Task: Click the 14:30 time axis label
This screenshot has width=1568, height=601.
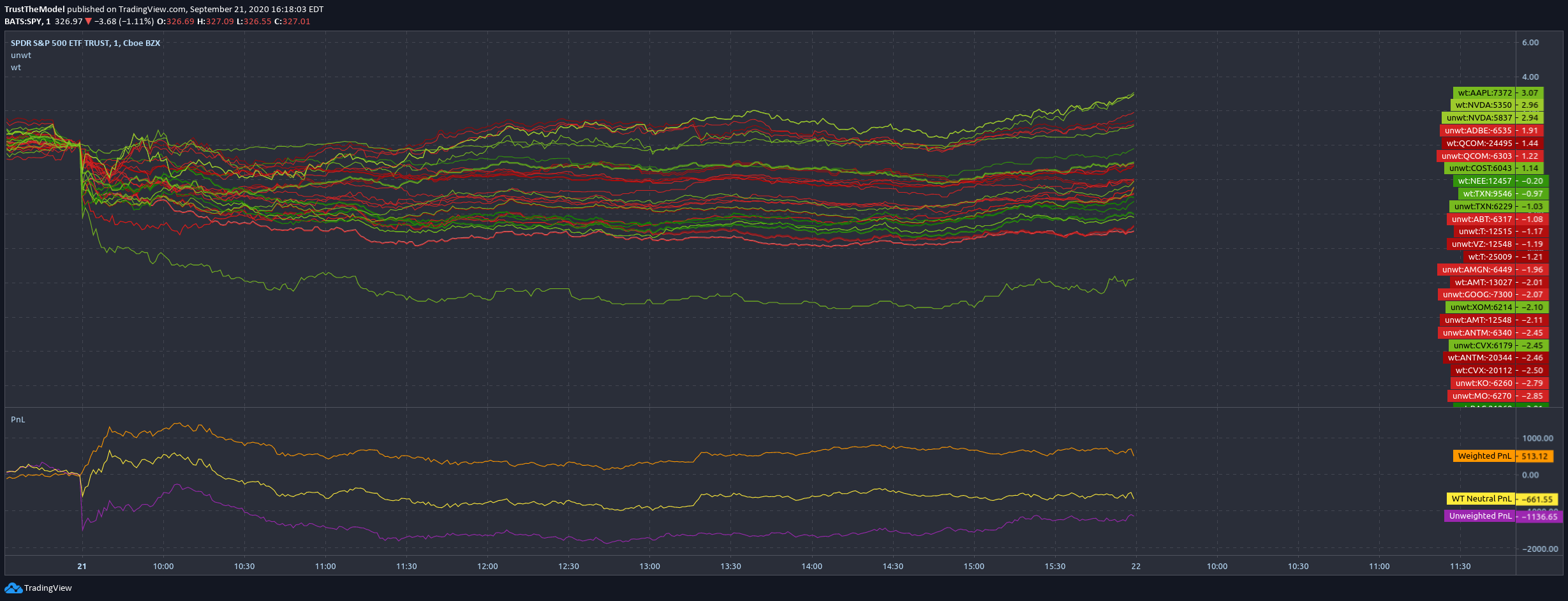Action: point(893,567)
